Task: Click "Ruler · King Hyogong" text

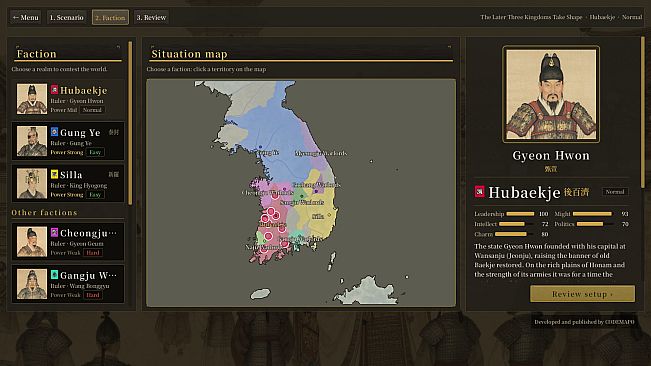Action: (x=79, y=185)
